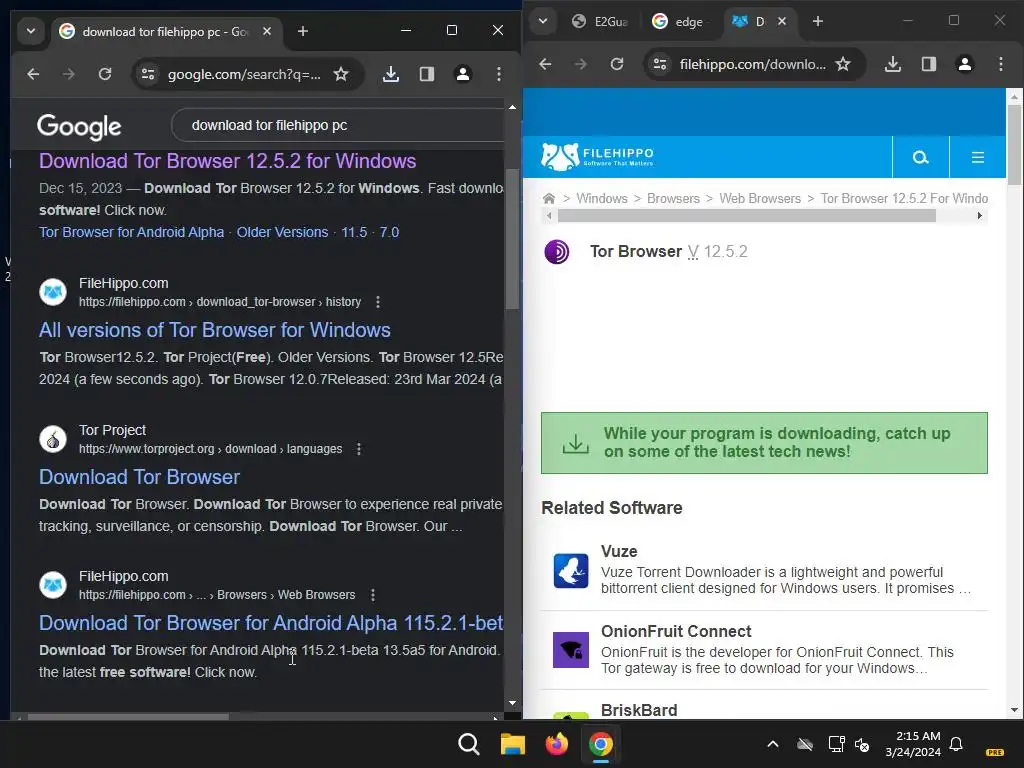The height and width of the screenshot is (768, 1024).
Task: Open 'Download Tor Browser 12.5.2 for Windows' result
Action: coord(227,161)
